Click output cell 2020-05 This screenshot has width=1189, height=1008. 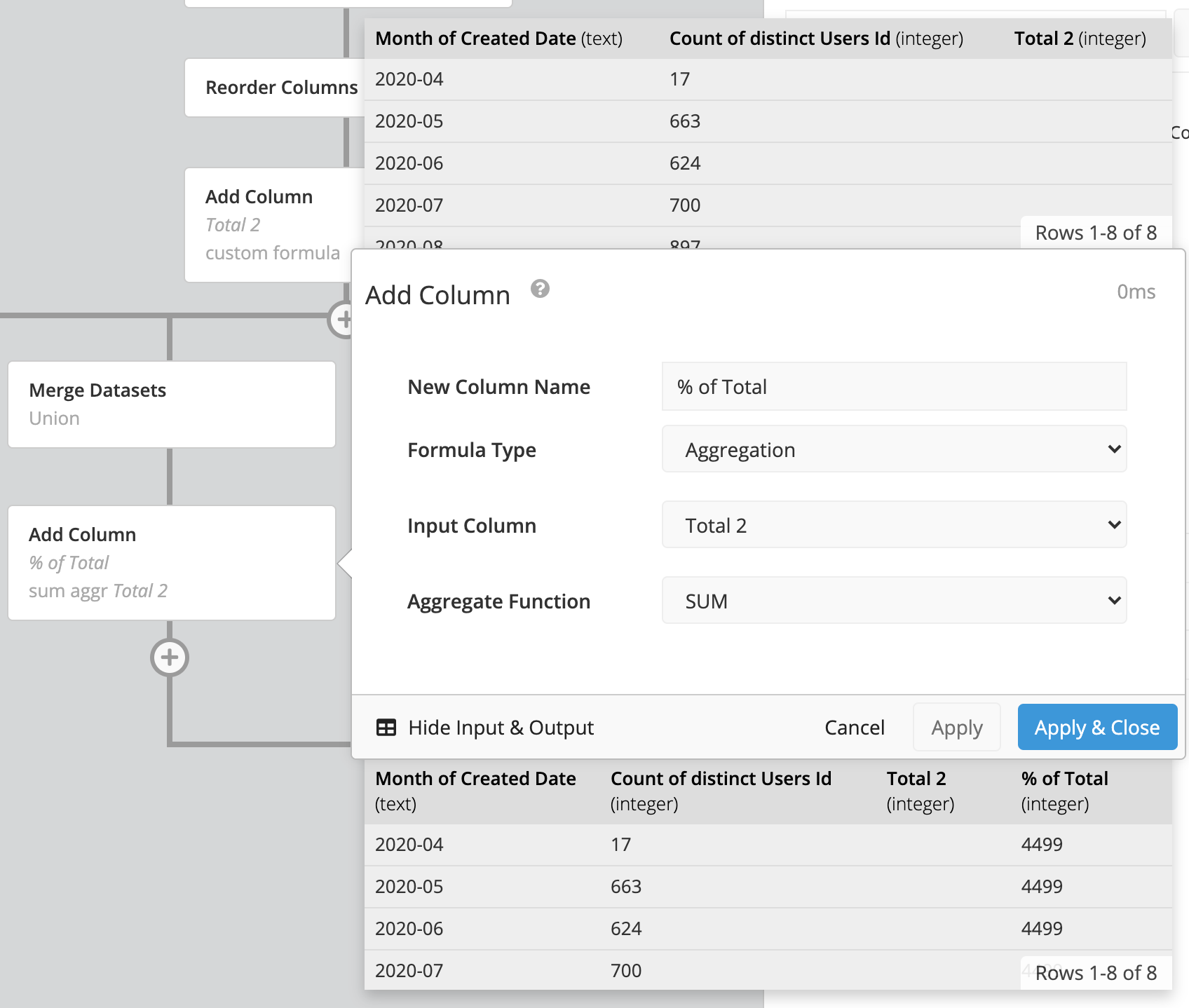pyautogui.click(x=409, y=887)
